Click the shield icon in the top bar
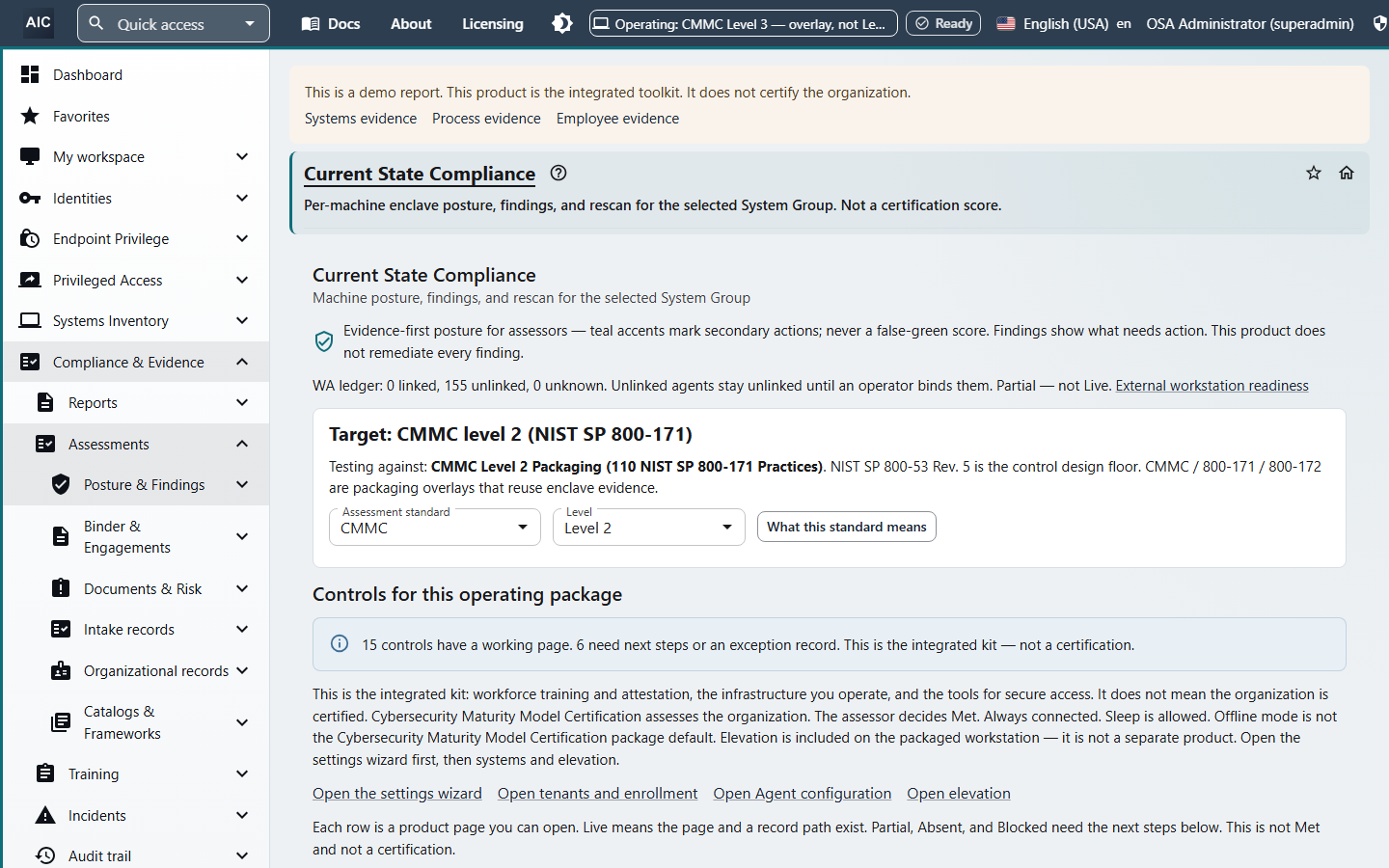This screenshot has height=868, width=1389. pos(1379,23)
